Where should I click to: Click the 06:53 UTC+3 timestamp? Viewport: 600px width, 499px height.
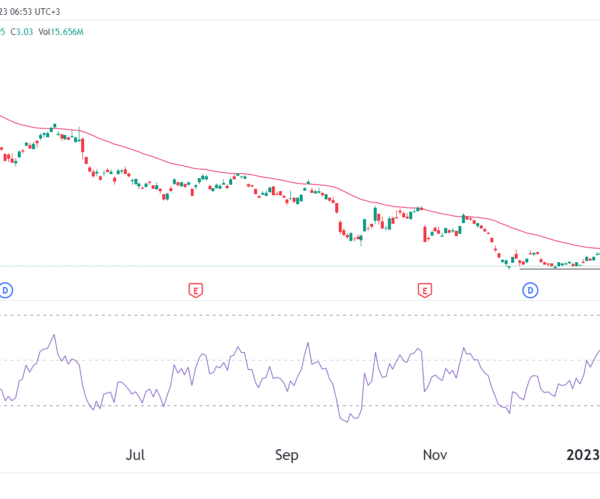click(35, 11)
